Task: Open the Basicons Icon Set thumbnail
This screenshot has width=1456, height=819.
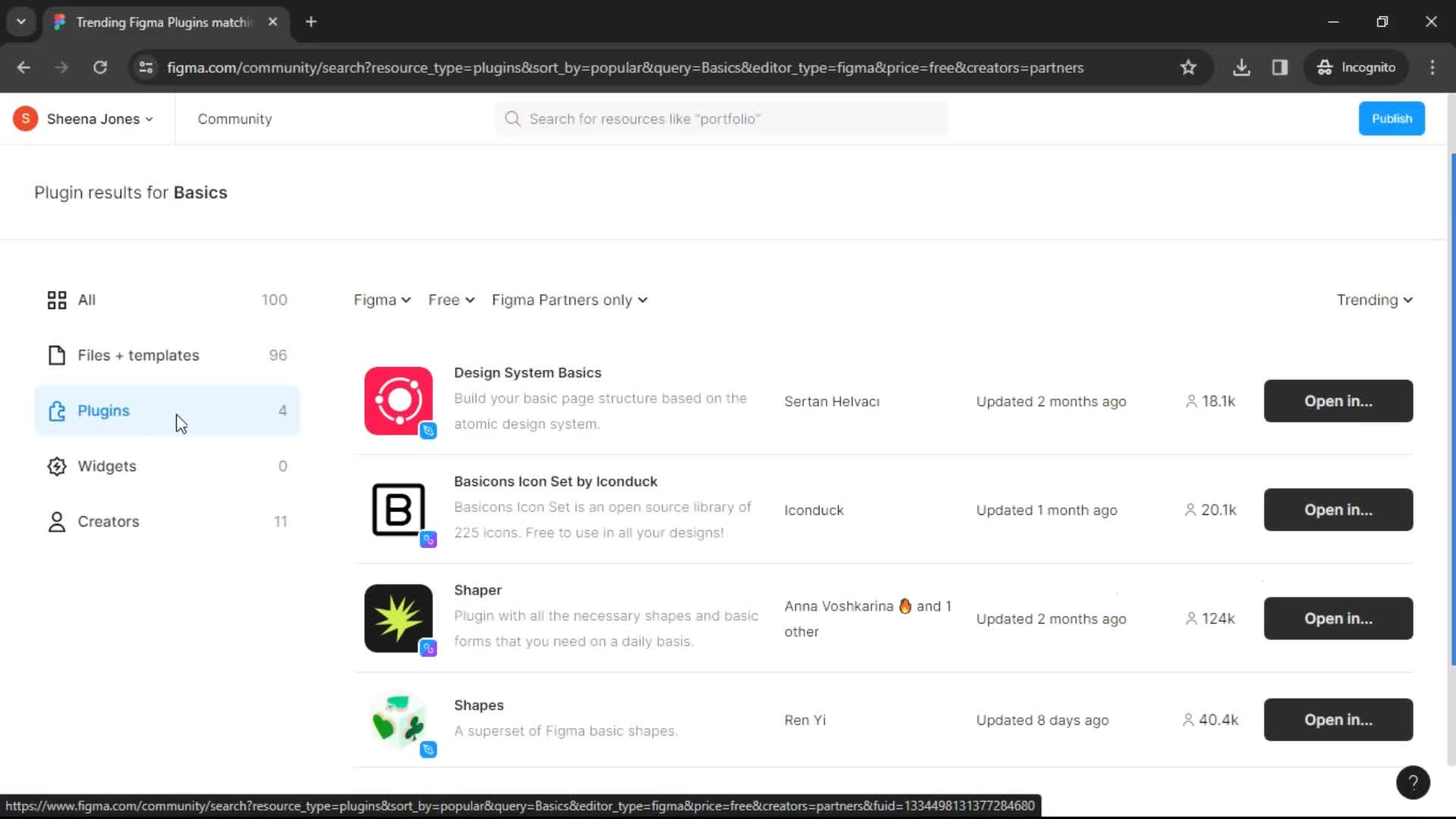Action: 398,510
